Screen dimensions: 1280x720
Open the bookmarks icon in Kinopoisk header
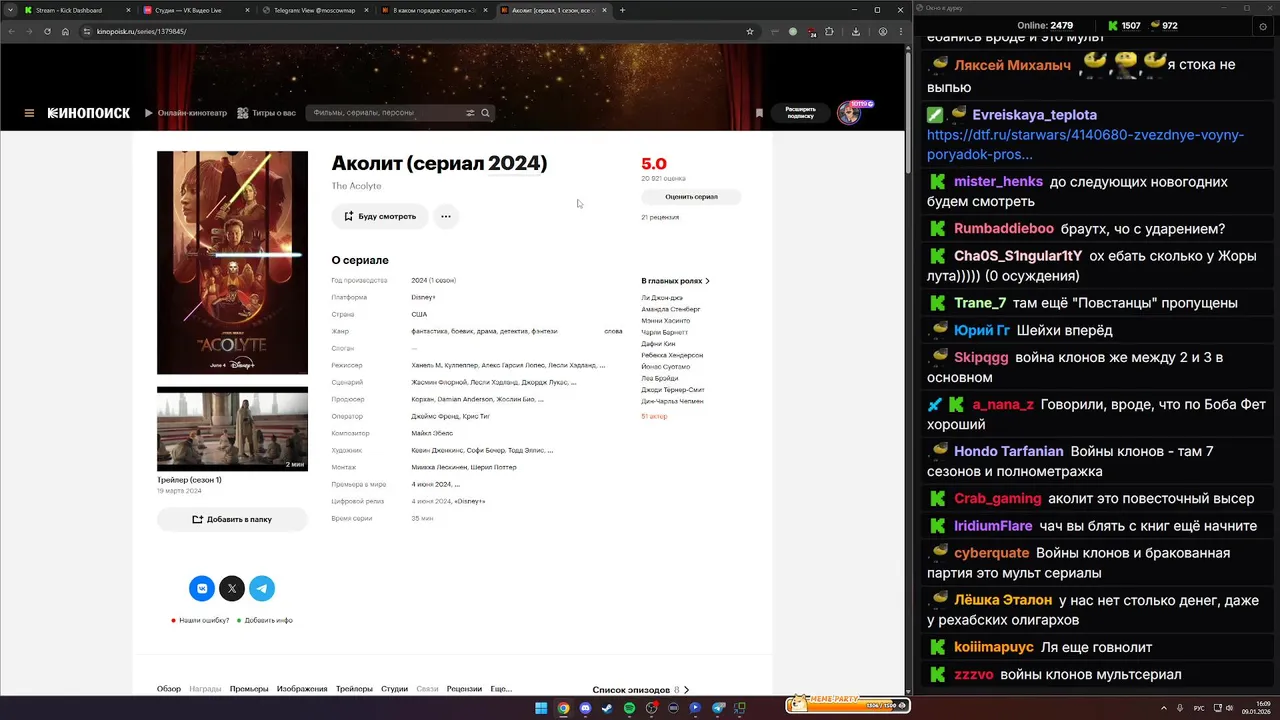point(759,113)
